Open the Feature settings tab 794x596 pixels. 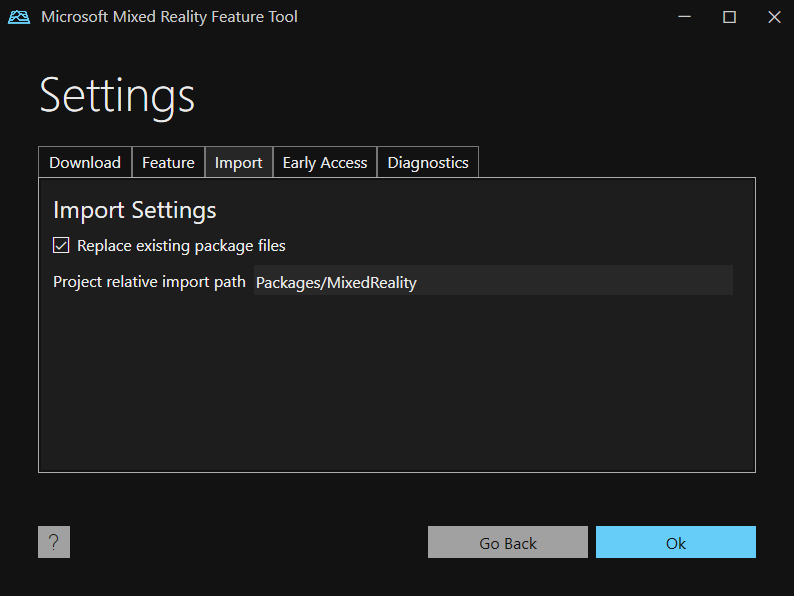pyautogui.click(x=168, y=162)
